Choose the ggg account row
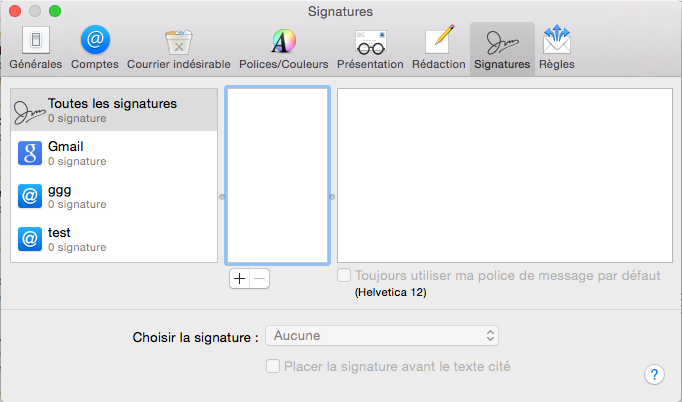Screen dimensions: 682x402 click(114, 196)
